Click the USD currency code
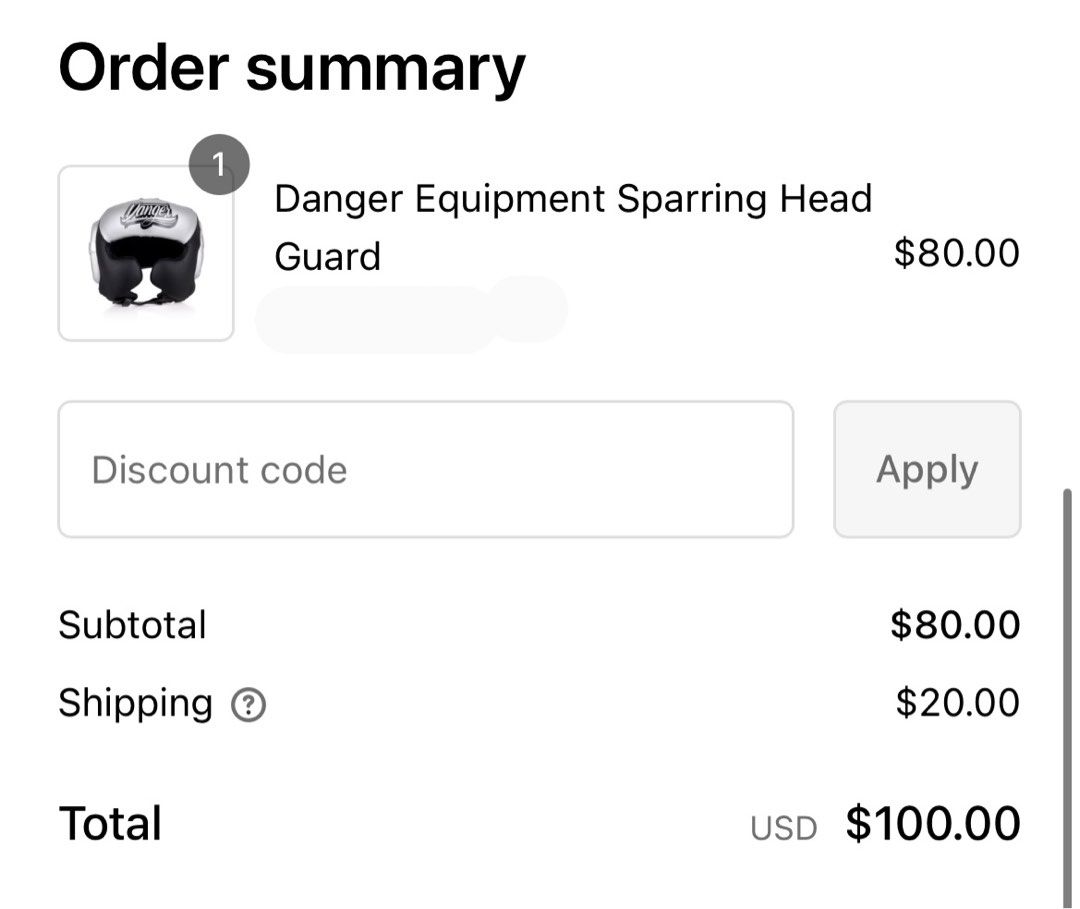 (786, 826)
